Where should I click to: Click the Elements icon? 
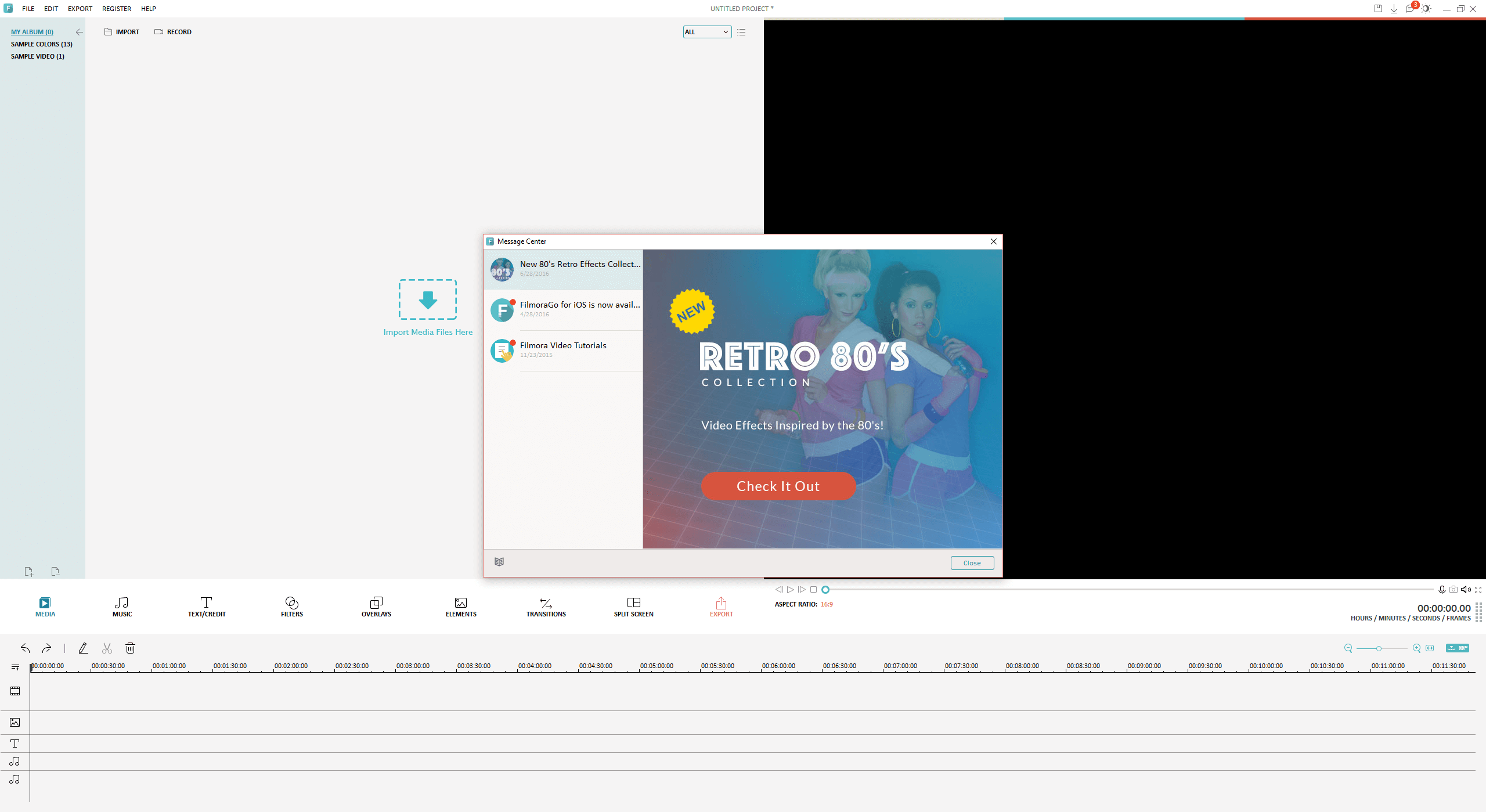pyautogui.click(x=461, y=607)
